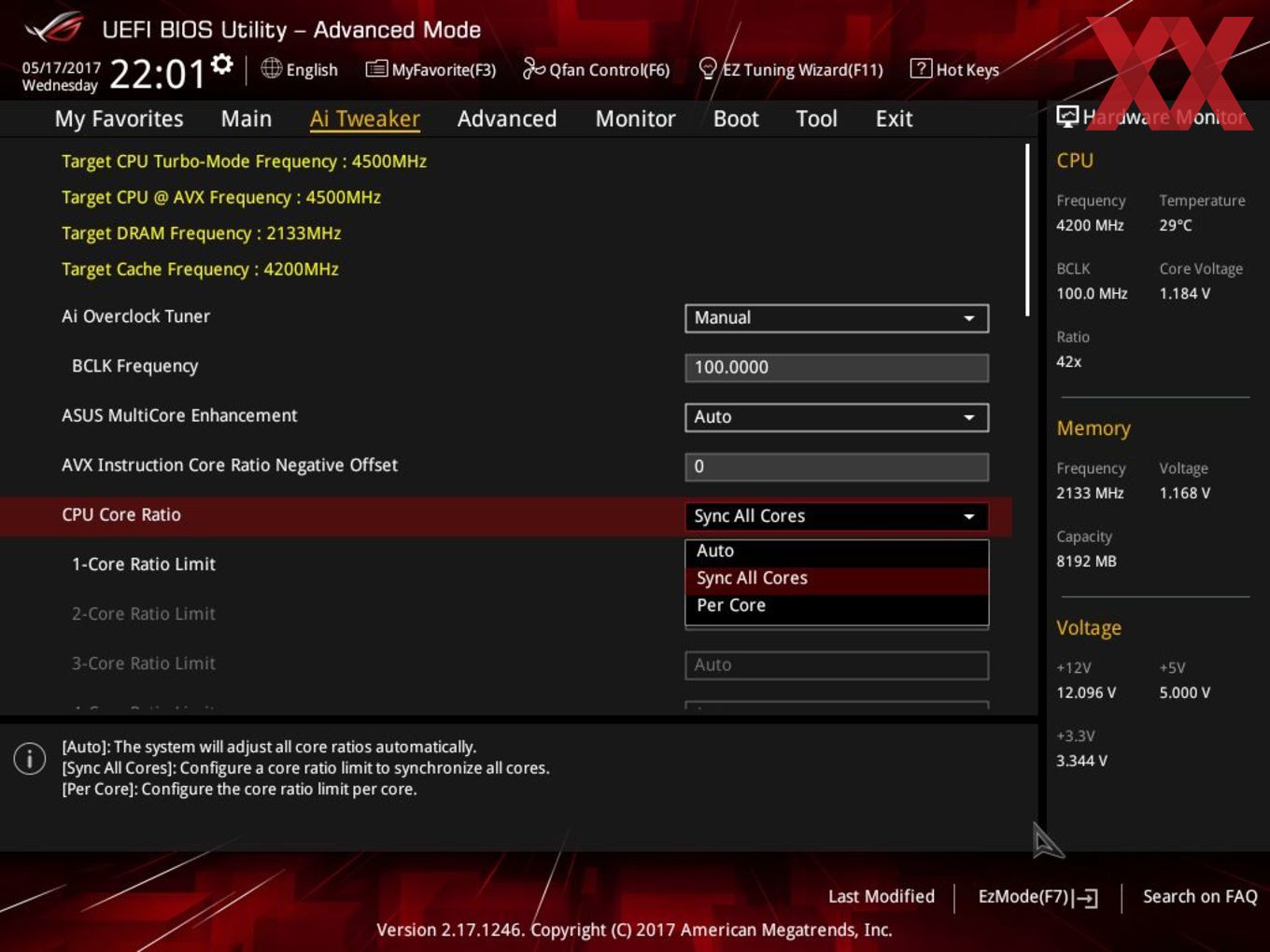Click the settings gear next to the clock
Viewport: 1270px width, 952px height.
(221, 64)
